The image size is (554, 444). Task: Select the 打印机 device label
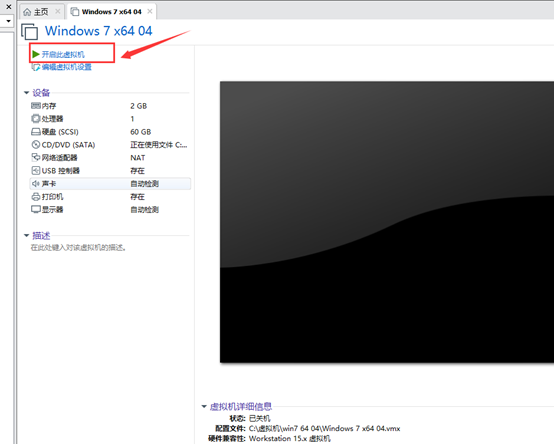point(52,197)
